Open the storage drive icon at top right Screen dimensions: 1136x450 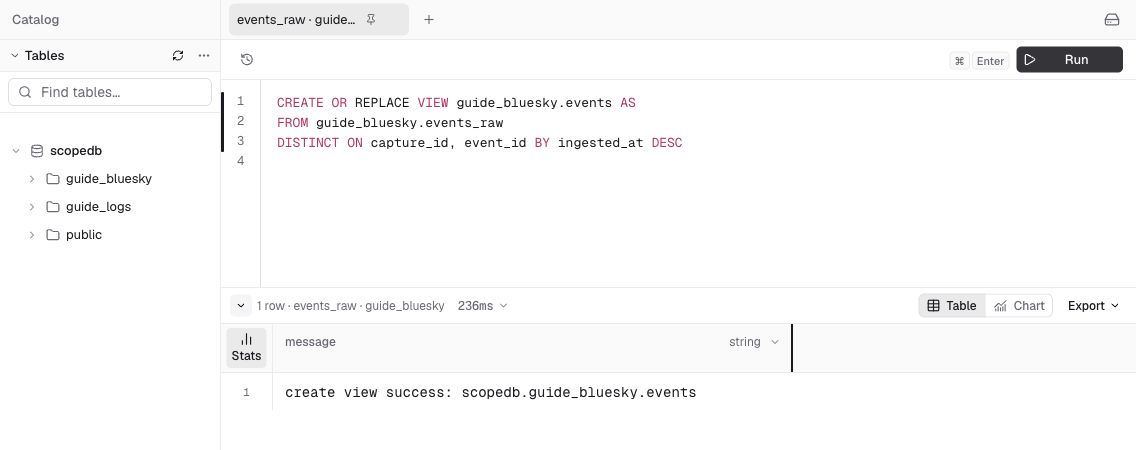[1111, 20]
